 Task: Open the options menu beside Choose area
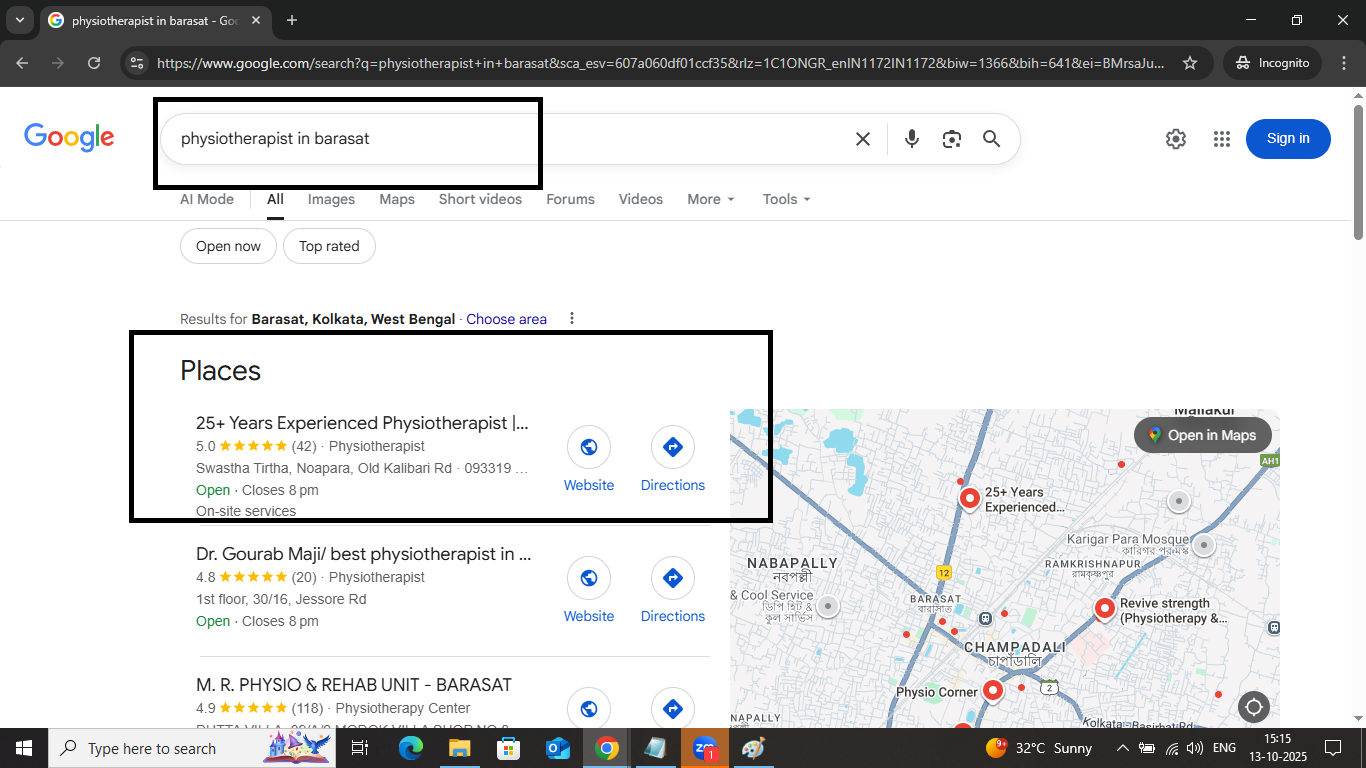click(571, 318)
